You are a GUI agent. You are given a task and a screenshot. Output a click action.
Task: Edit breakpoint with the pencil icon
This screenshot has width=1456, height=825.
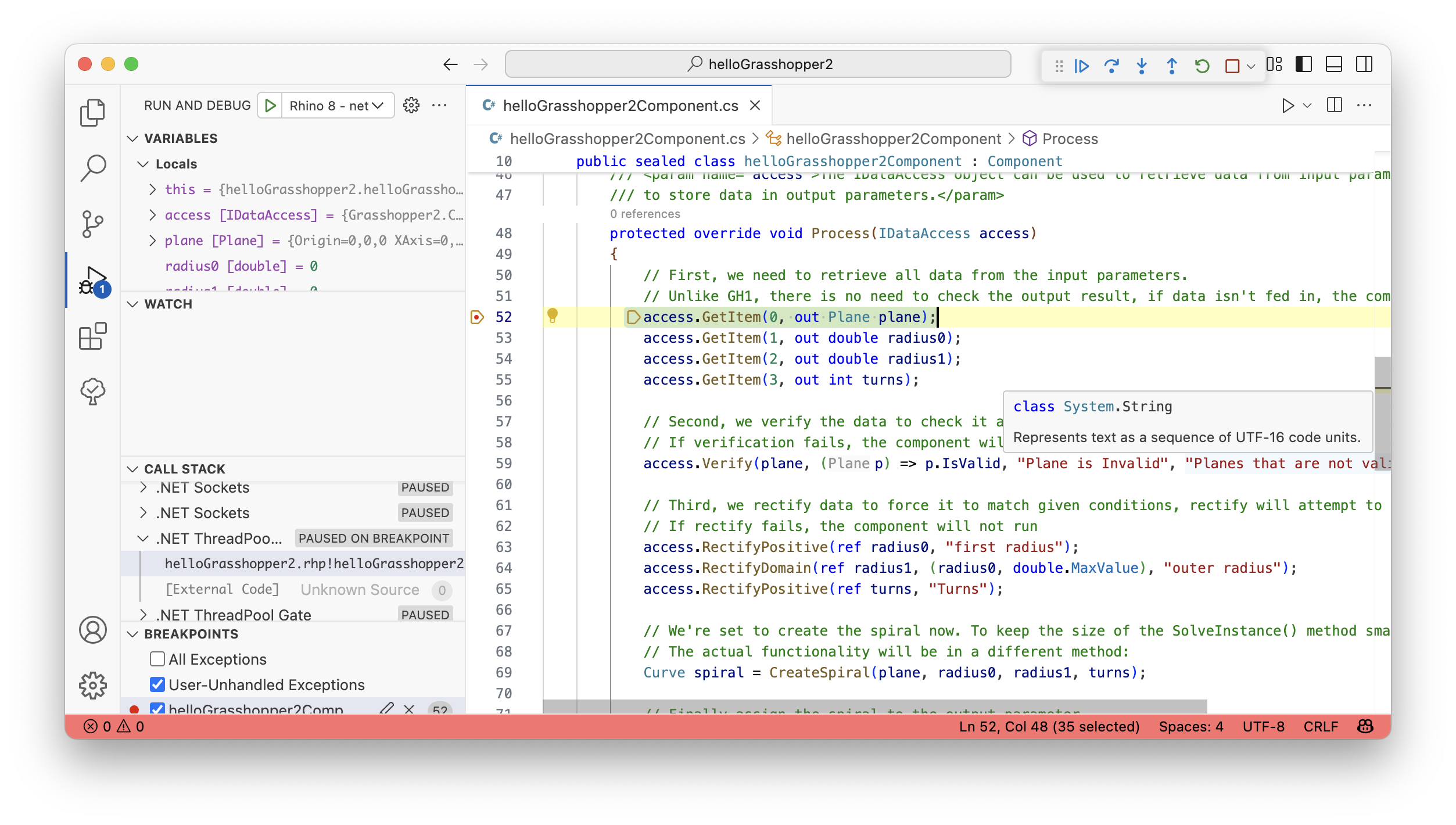click(x=386, y=709)
